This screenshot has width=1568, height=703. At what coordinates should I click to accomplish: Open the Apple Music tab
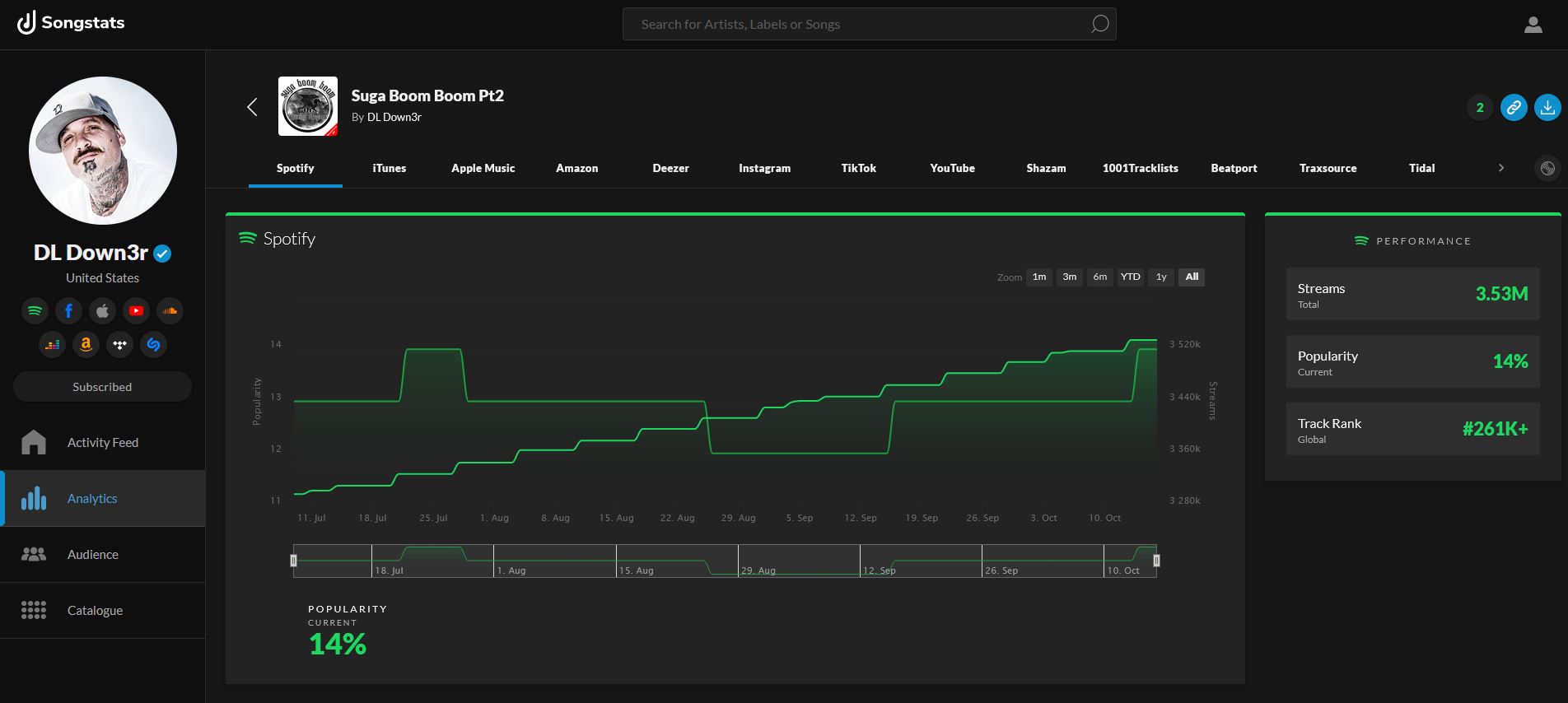[483, 168]
